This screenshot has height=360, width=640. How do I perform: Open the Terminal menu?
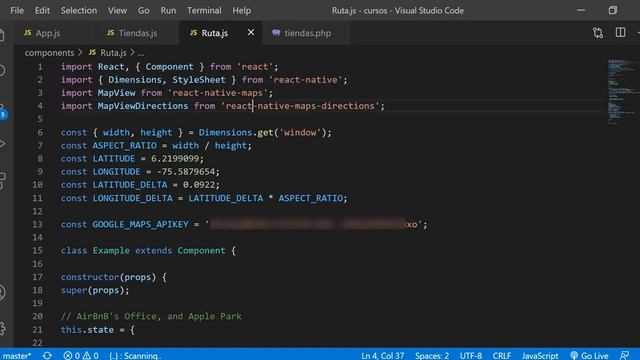point(204,11)
